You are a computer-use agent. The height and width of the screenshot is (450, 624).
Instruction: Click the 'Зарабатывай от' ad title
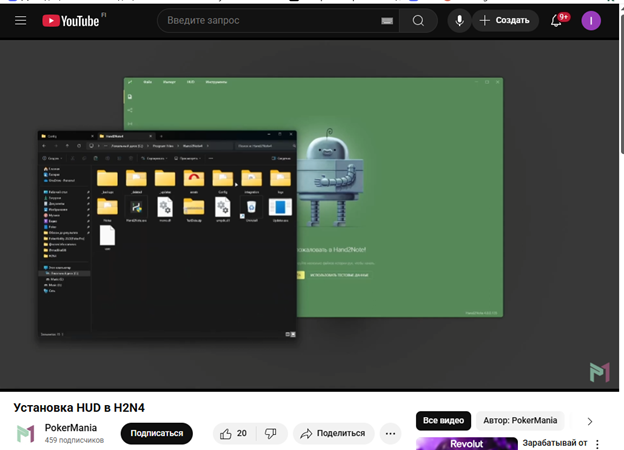click(555, 443)
